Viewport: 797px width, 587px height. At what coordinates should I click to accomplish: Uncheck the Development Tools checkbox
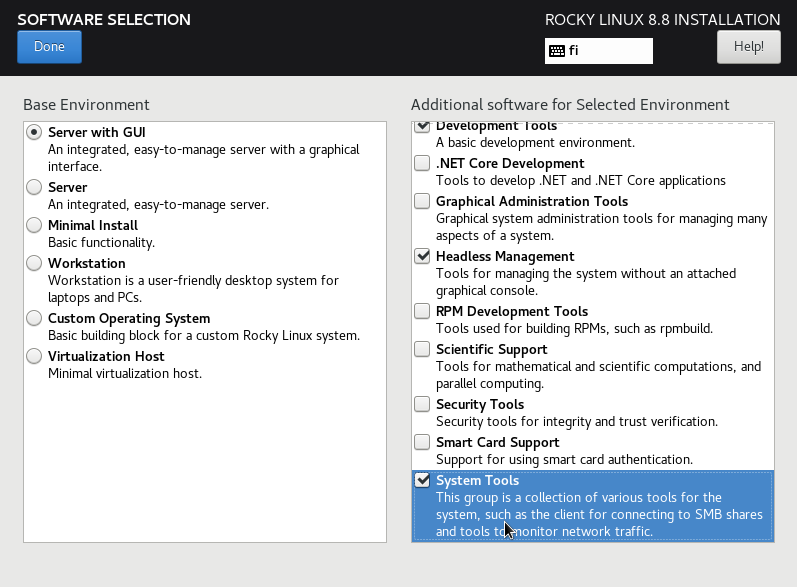click(x=422, y=127)
